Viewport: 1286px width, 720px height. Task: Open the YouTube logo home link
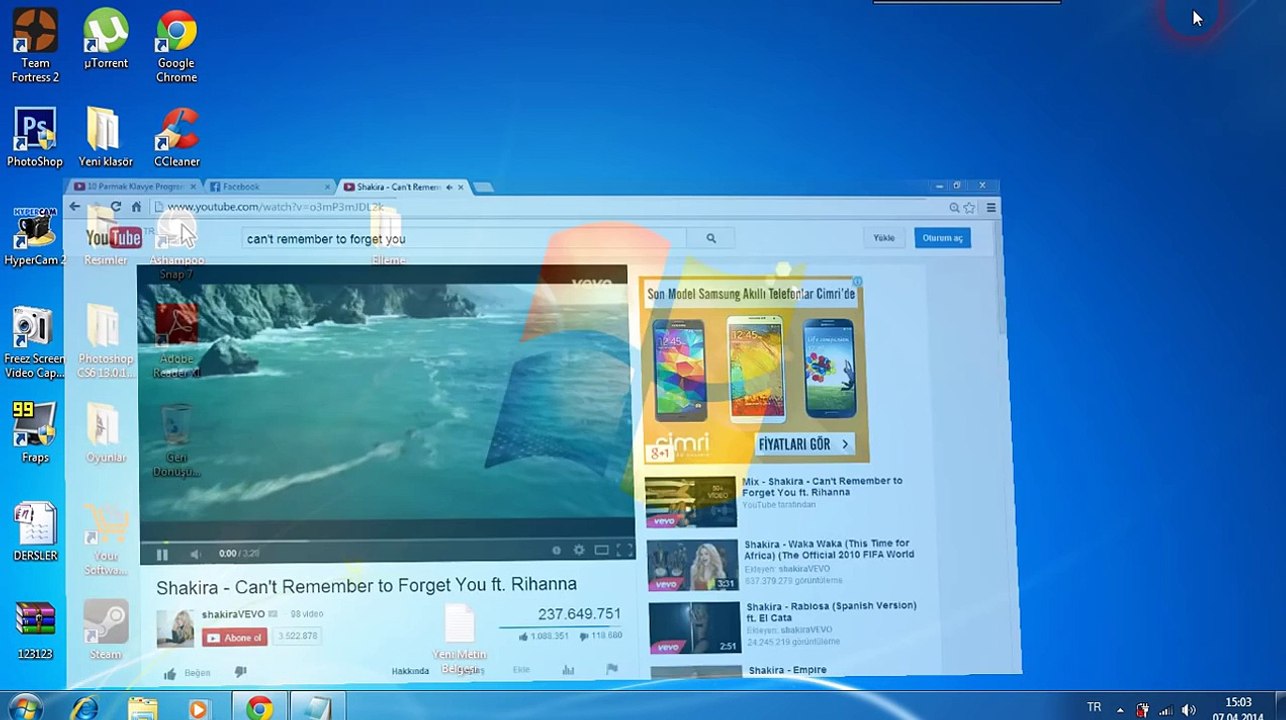click(114, 237)
